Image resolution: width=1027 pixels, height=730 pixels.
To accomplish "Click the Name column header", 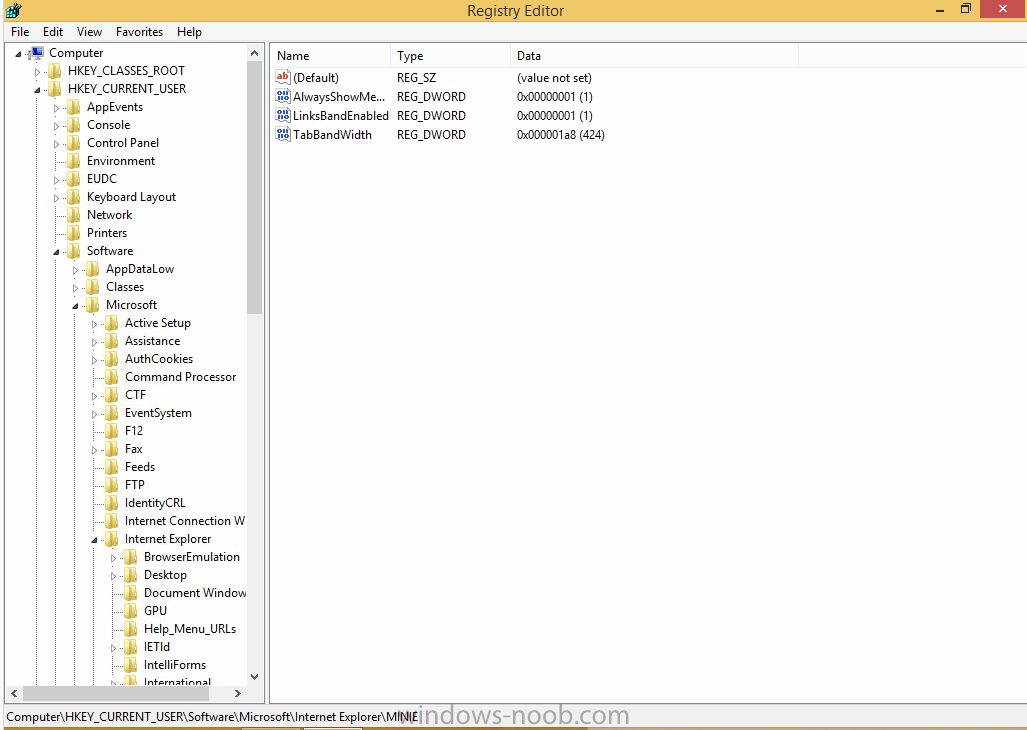I will pos(331,56).
